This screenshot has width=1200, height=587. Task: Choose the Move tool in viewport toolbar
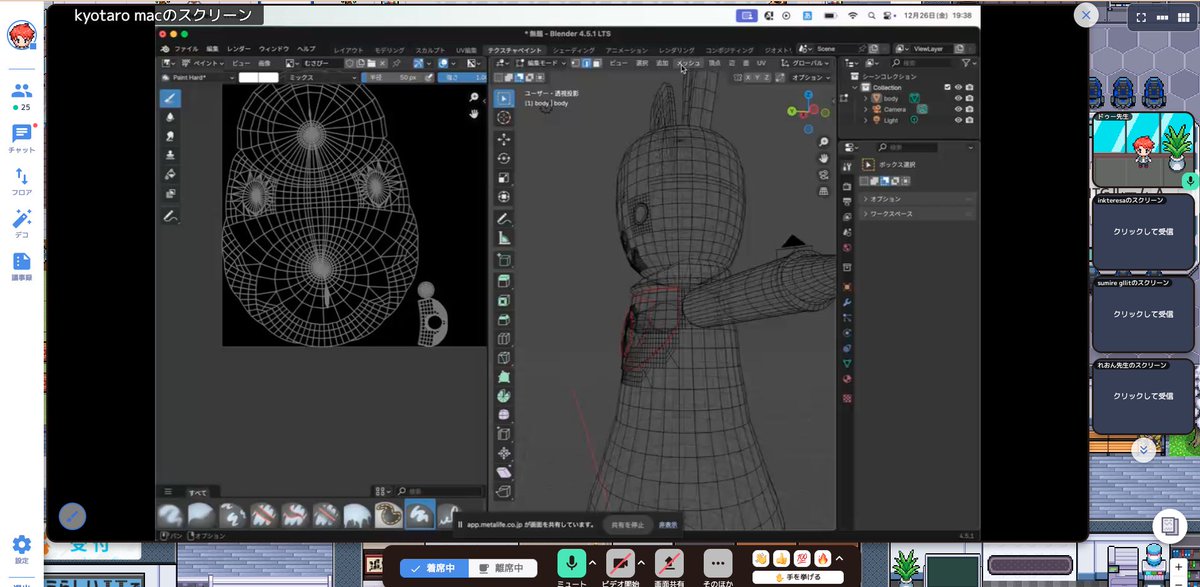504,139
